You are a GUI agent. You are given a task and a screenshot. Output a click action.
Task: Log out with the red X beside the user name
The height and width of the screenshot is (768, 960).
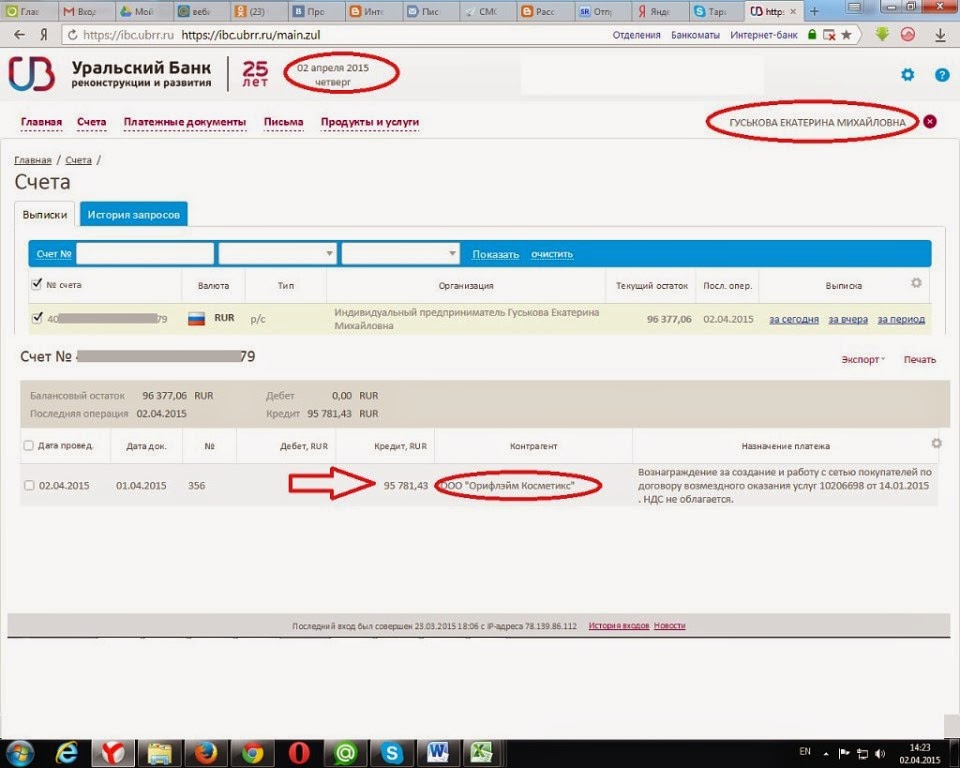point(929,121)
